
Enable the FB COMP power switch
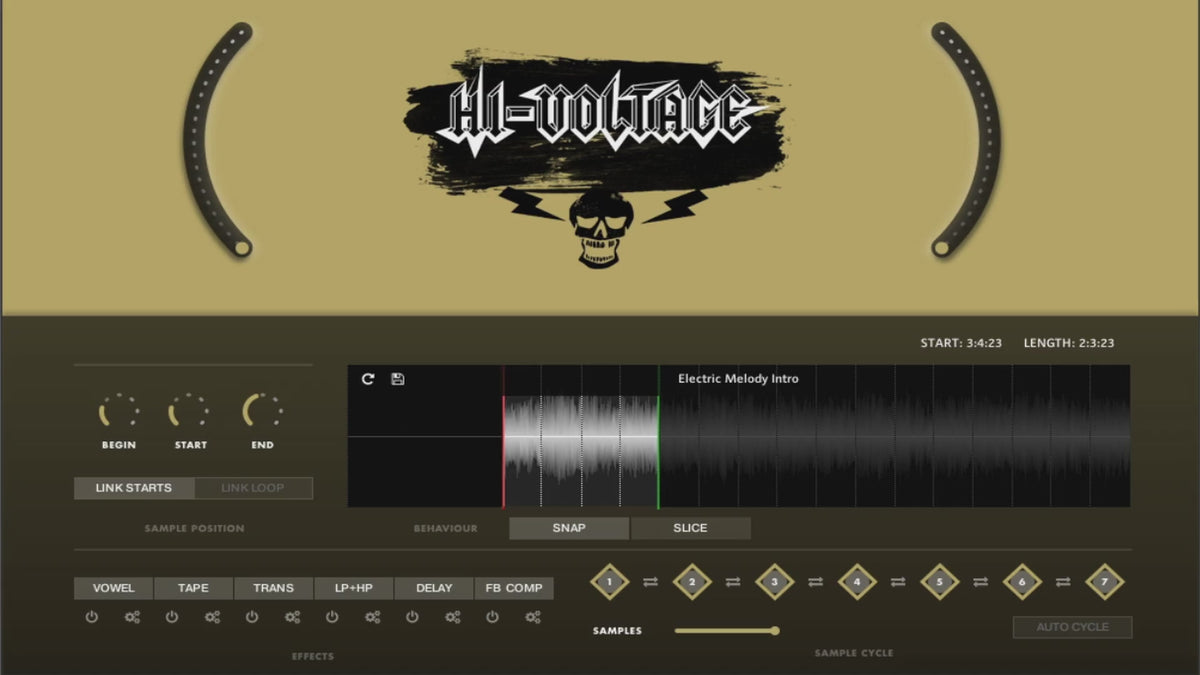click(x=492, y=617)
